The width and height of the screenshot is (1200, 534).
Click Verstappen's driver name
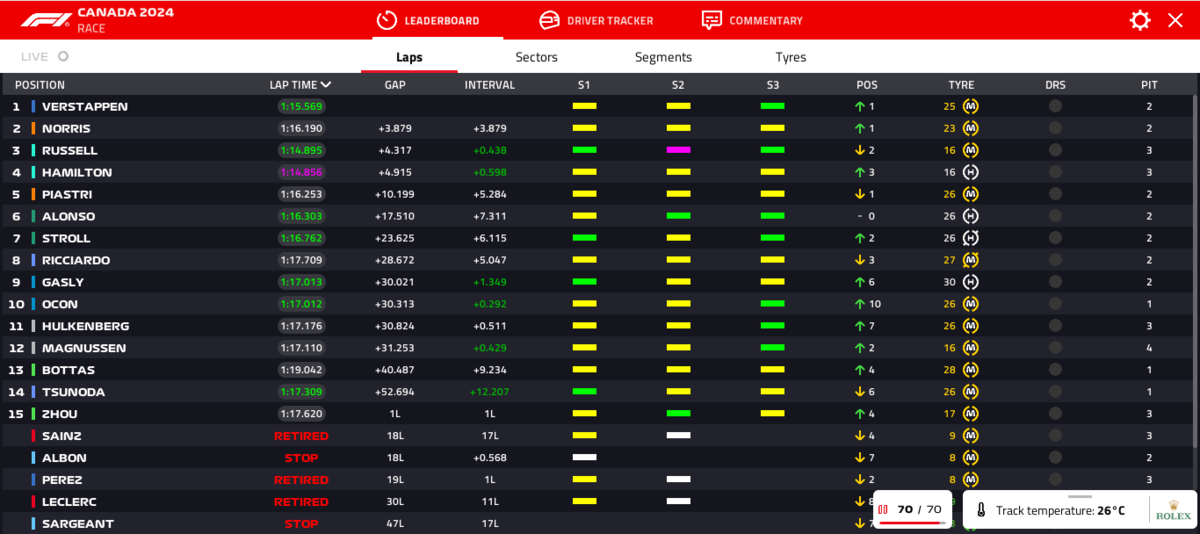84,106
